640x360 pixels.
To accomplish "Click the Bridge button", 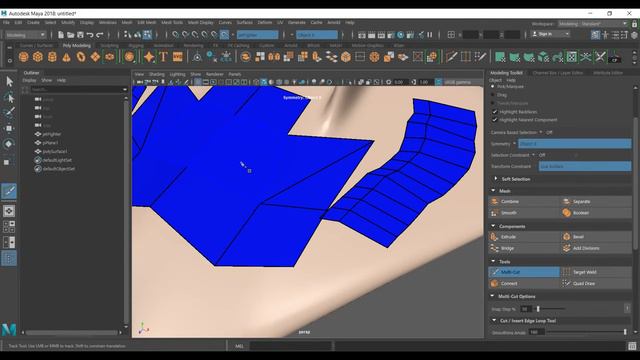I will 524,248.
